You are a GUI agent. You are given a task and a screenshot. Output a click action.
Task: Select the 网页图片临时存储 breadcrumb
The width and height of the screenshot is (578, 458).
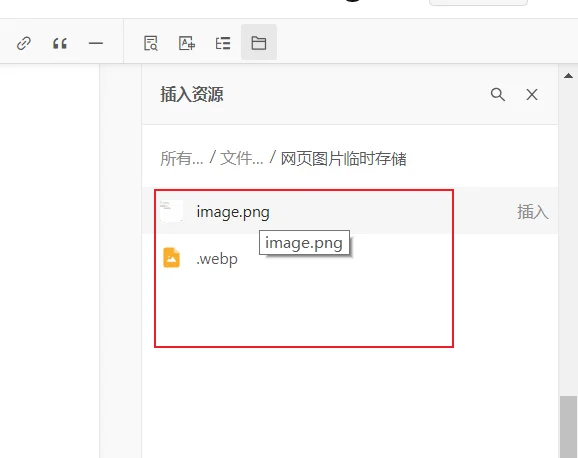[x=344, y=159]
